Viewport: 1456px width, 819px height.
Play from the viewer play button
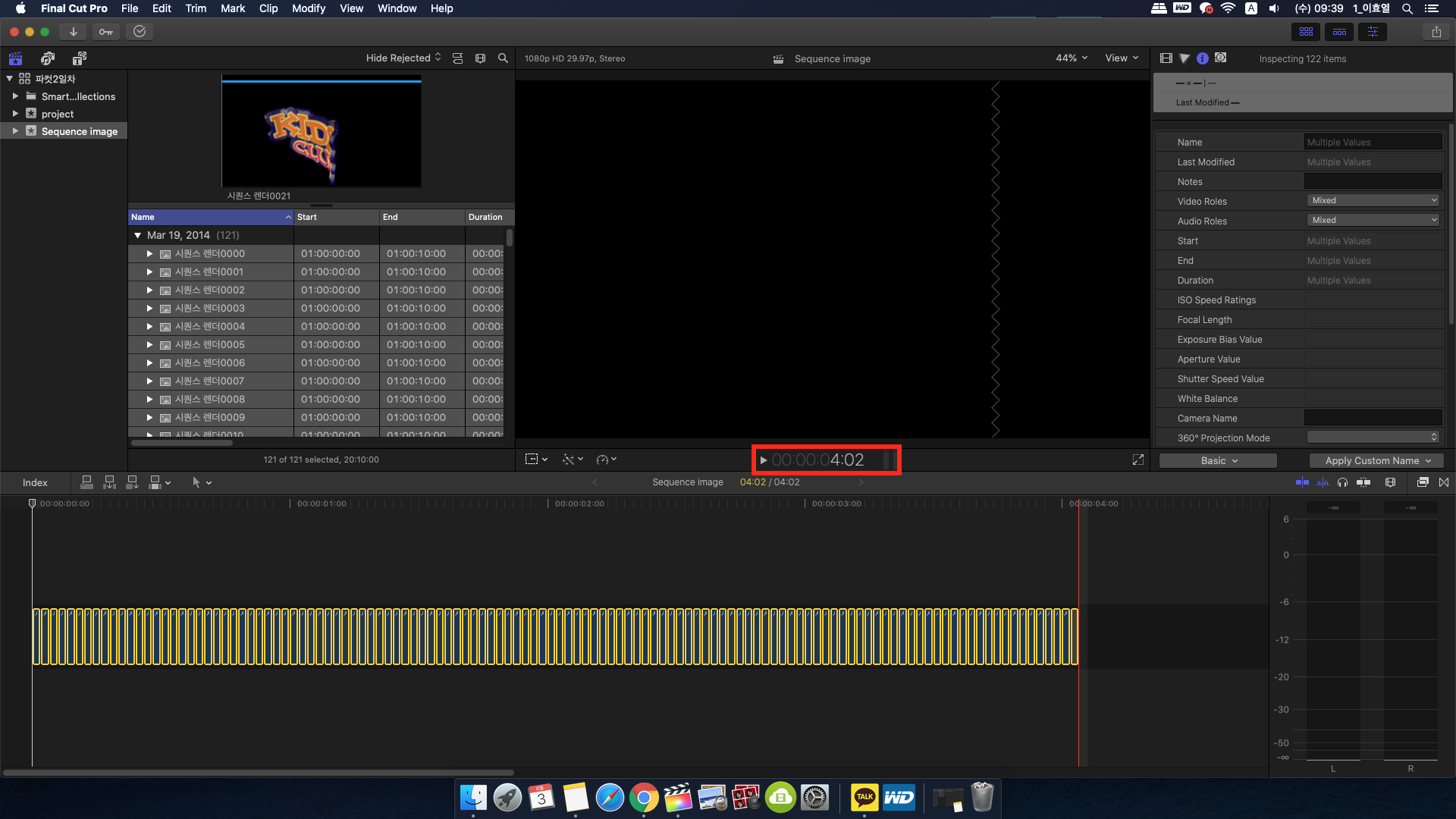(x=764, y=460)
